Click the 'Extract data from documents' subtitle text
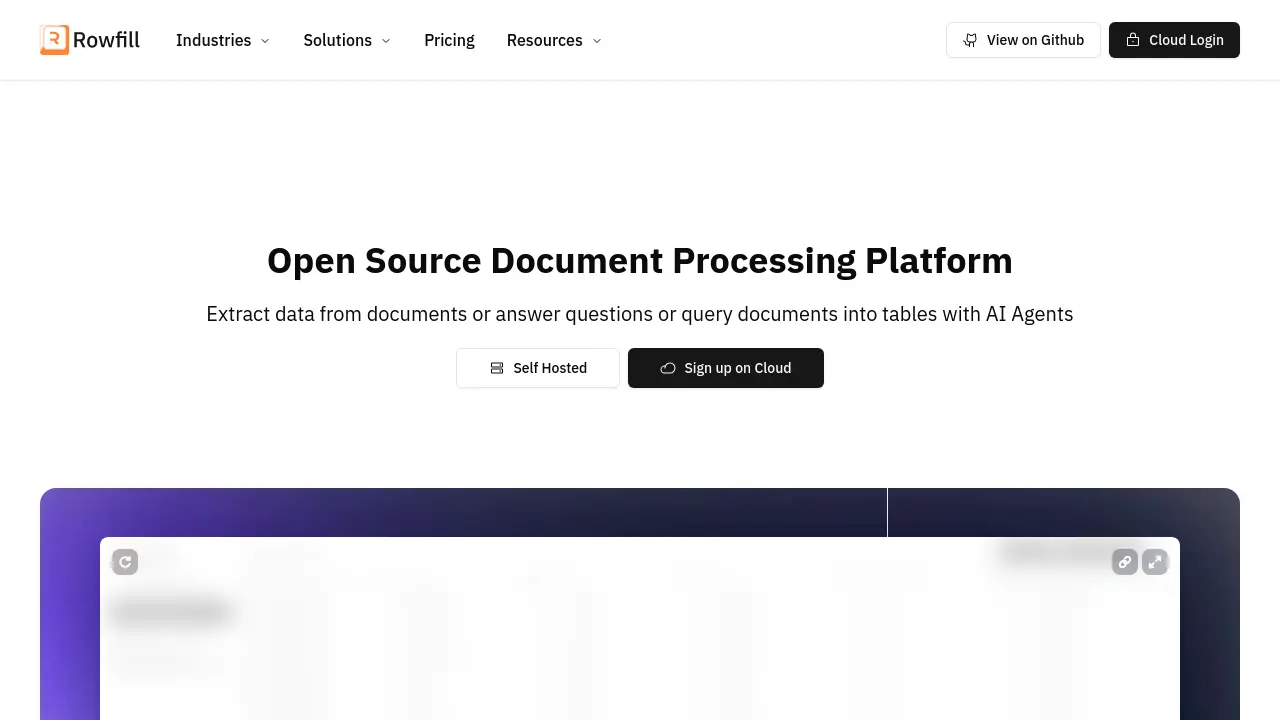This screenshot has height=720, width=1280. click(640, 314)
